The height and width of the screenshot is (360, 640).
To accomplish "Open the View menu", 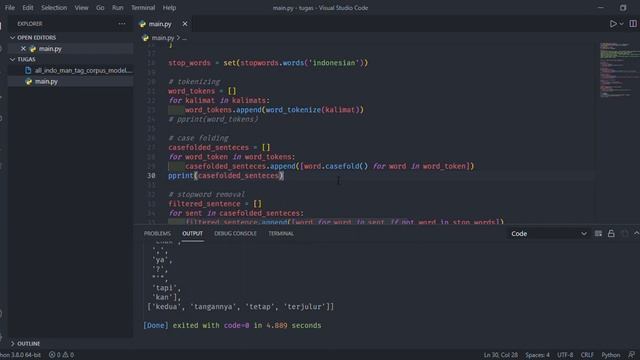I will click(81, 8).
